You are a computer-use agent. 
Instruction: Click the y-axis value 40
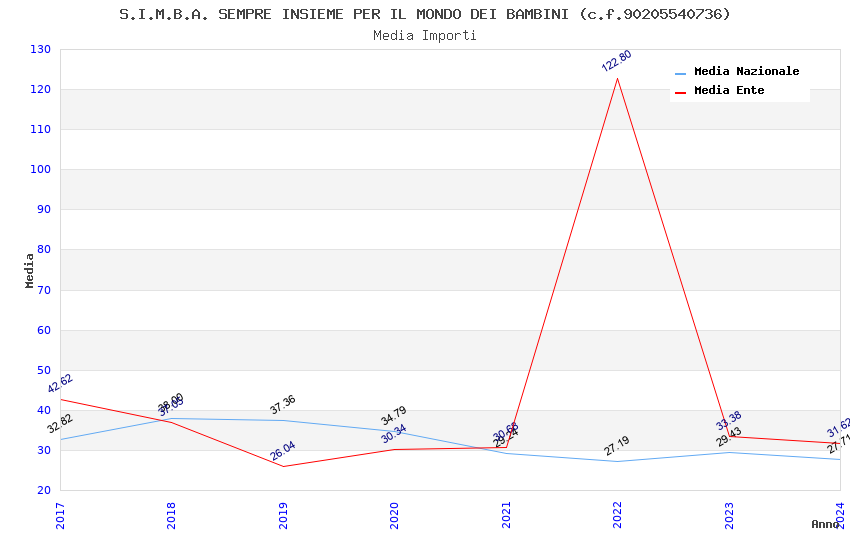coord(44,410)
